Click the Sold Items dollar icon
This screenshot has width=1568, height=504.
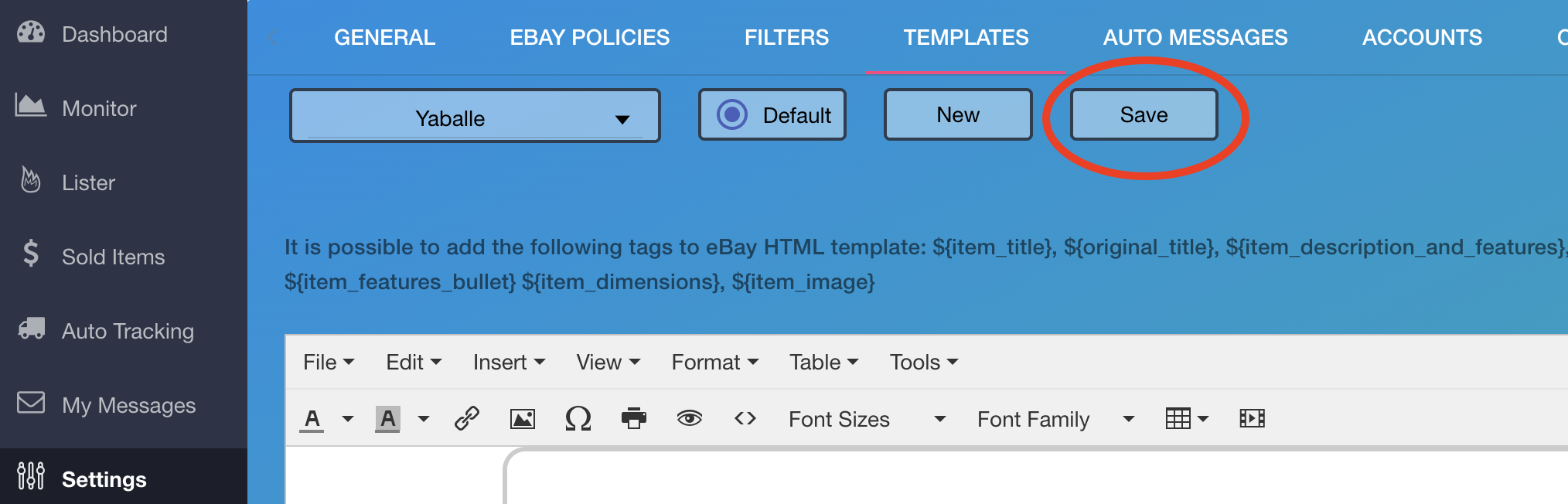(x=31, y=254)
